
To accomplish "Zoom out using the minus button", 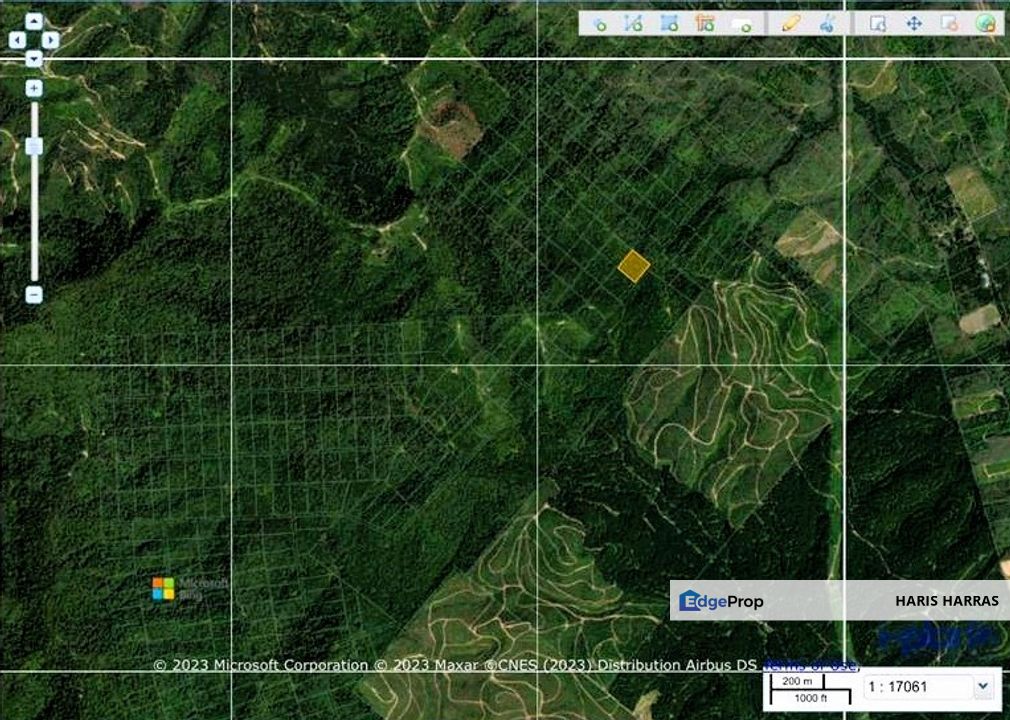I will click(x=33, y=295).
